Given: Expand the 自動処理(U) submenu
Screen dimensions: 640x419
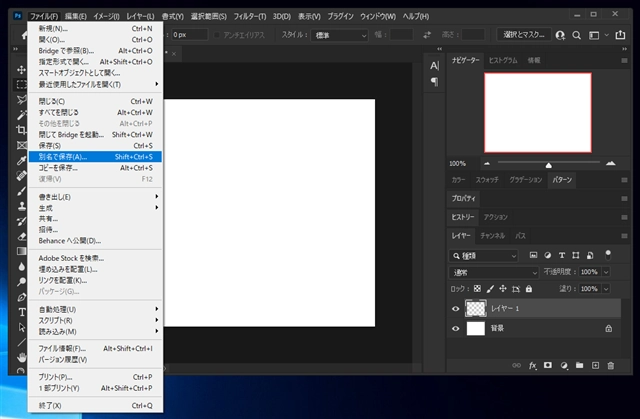Looking at the screenshot, I should coord(96,310).
